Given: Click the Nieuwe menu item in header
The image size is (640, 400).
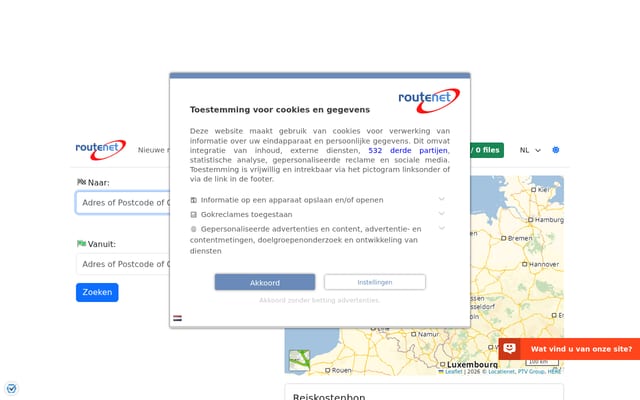Looking at the screenshot, I should tap(153, 150).
